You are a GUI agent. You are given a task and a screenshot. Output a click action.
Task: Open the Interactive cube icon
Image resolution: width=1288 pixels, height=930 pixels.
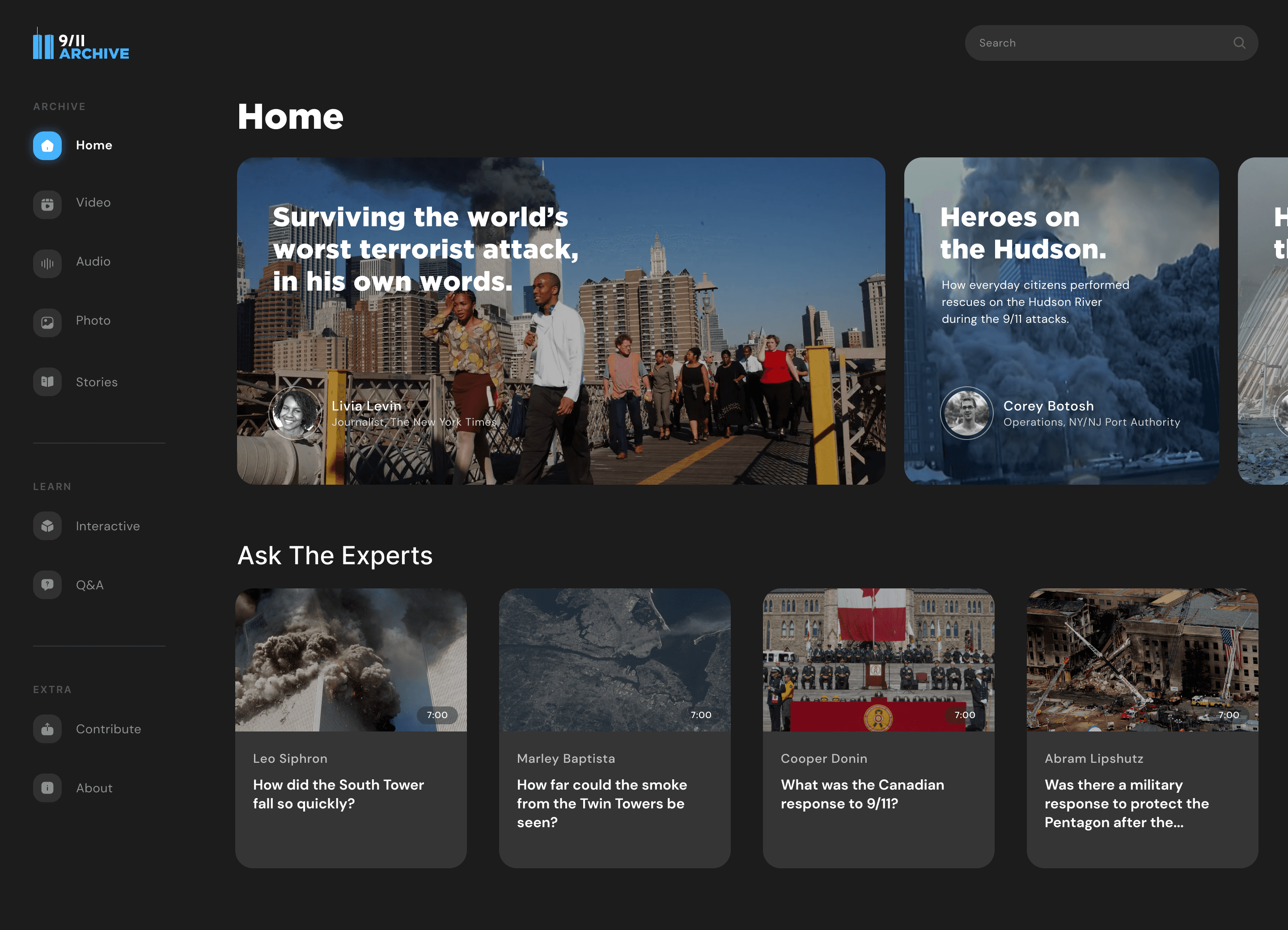(x=47, y=526)
